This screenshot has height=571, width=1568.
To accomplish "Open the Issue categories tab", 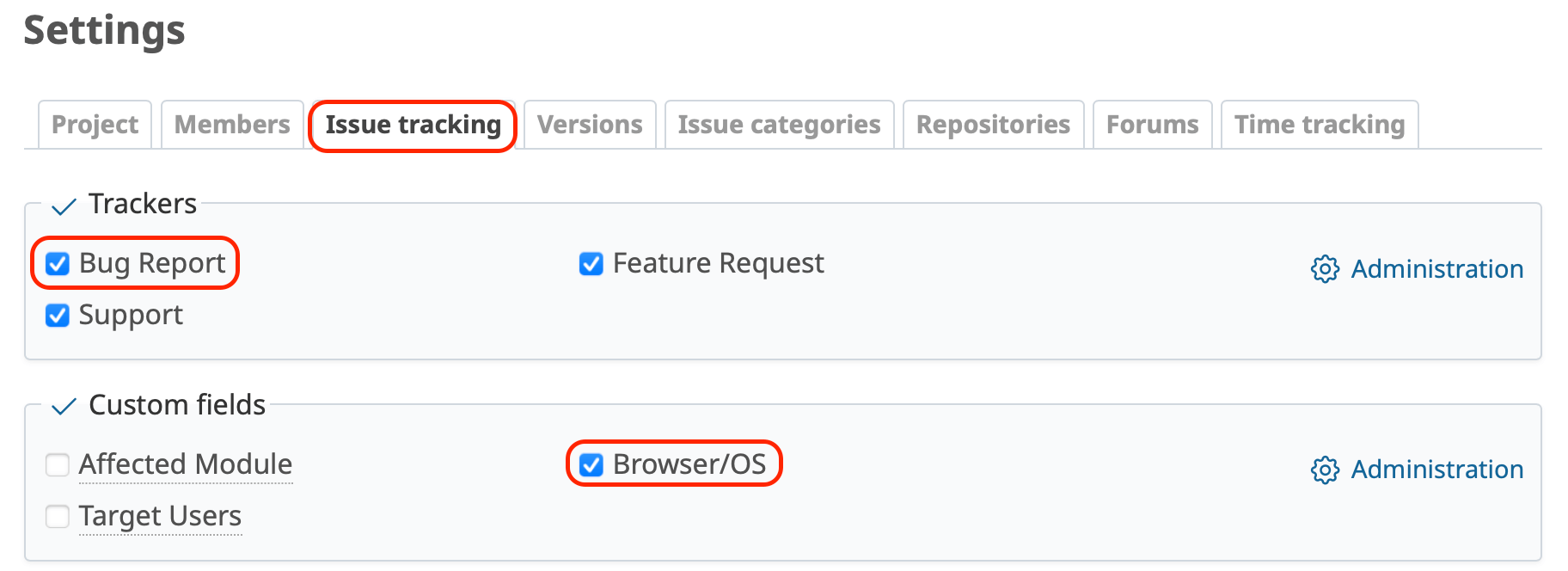I will [778, 124].
